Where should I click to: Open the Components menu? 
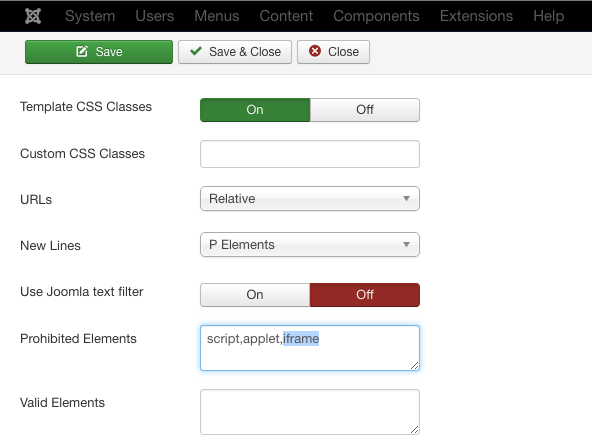click(376, 16)
